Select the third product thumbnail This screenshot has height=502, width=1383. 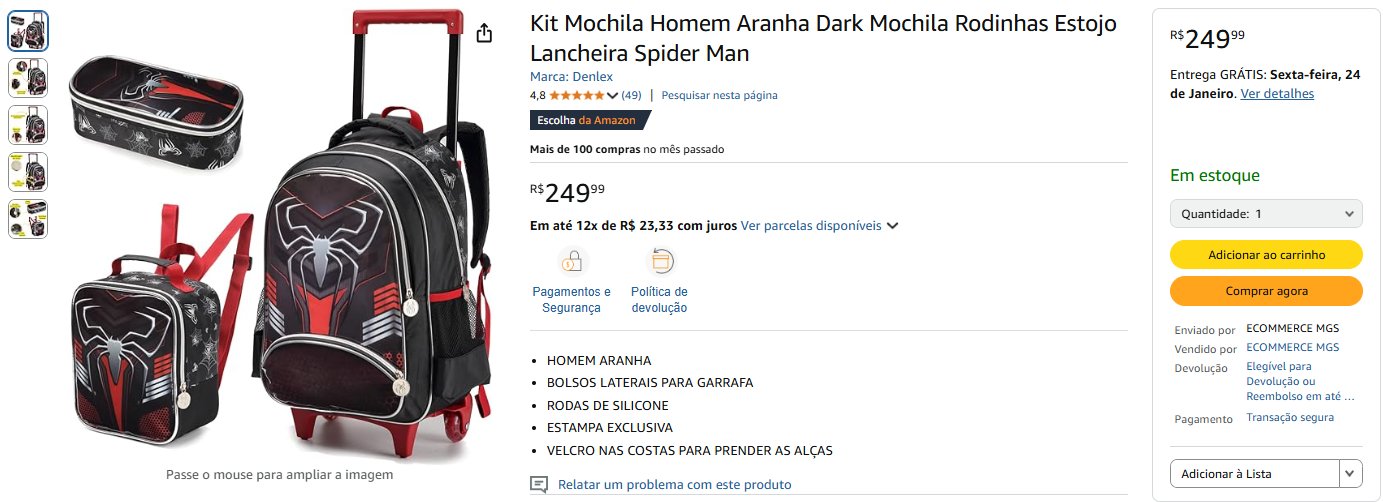(x=28, y=125)
